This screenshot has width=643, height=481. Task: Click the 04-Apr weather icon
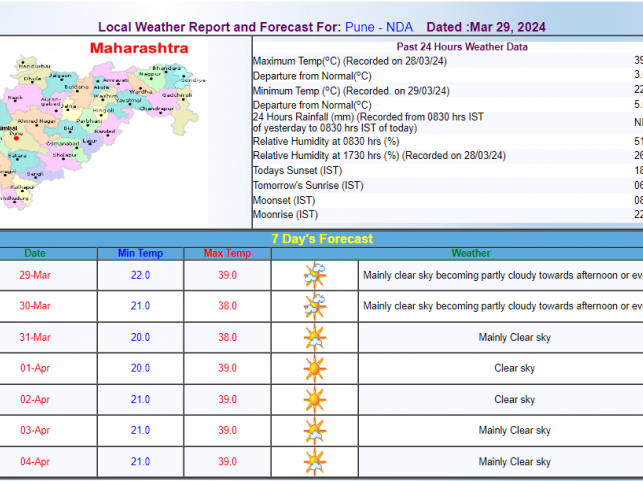(x=315, y=461)
